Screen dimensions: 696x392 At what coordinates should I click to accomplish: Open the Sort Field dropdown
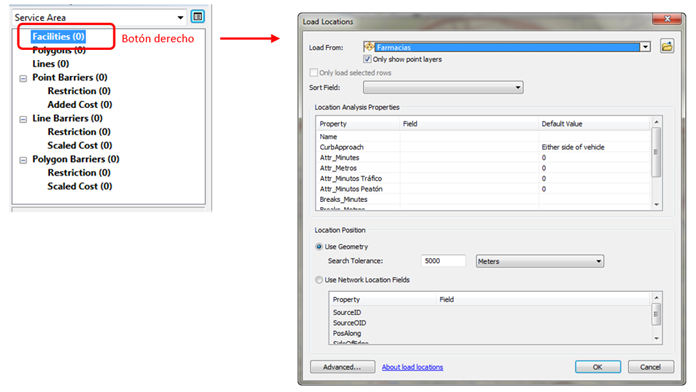[x=443, y=87]
